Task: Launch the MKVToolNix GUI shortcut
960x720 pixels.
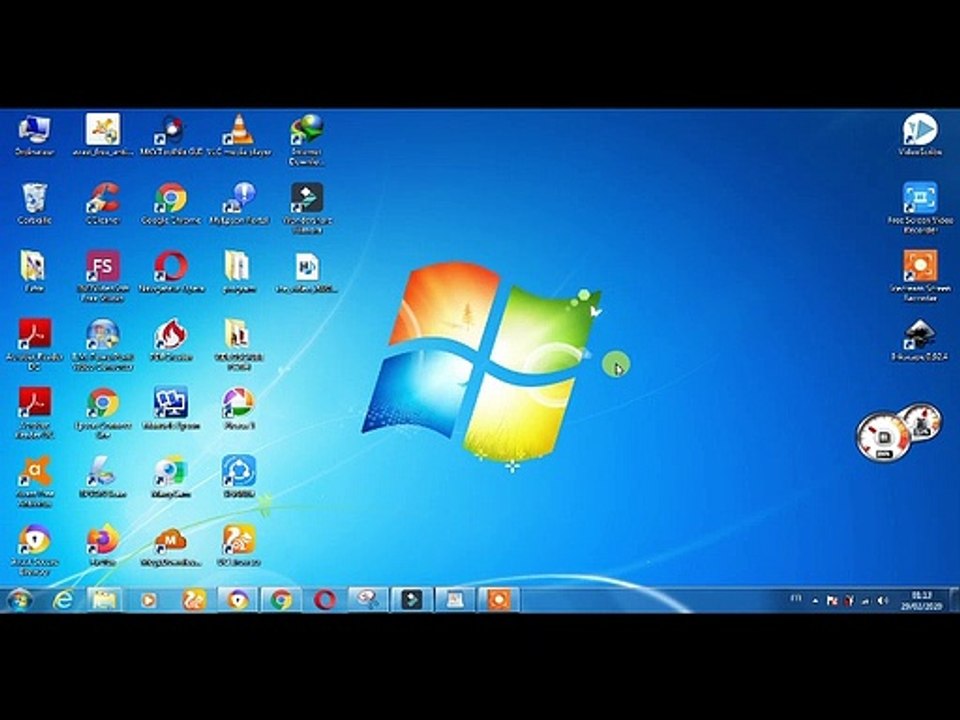Action: [171, 135]
